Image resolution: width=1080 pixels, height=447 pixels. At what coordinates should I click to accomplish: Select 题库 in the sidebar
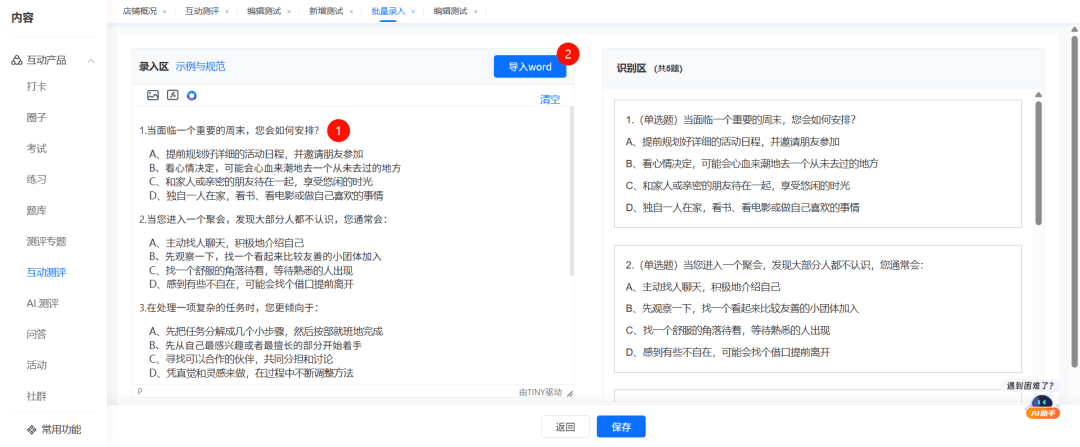pos(37,210)
